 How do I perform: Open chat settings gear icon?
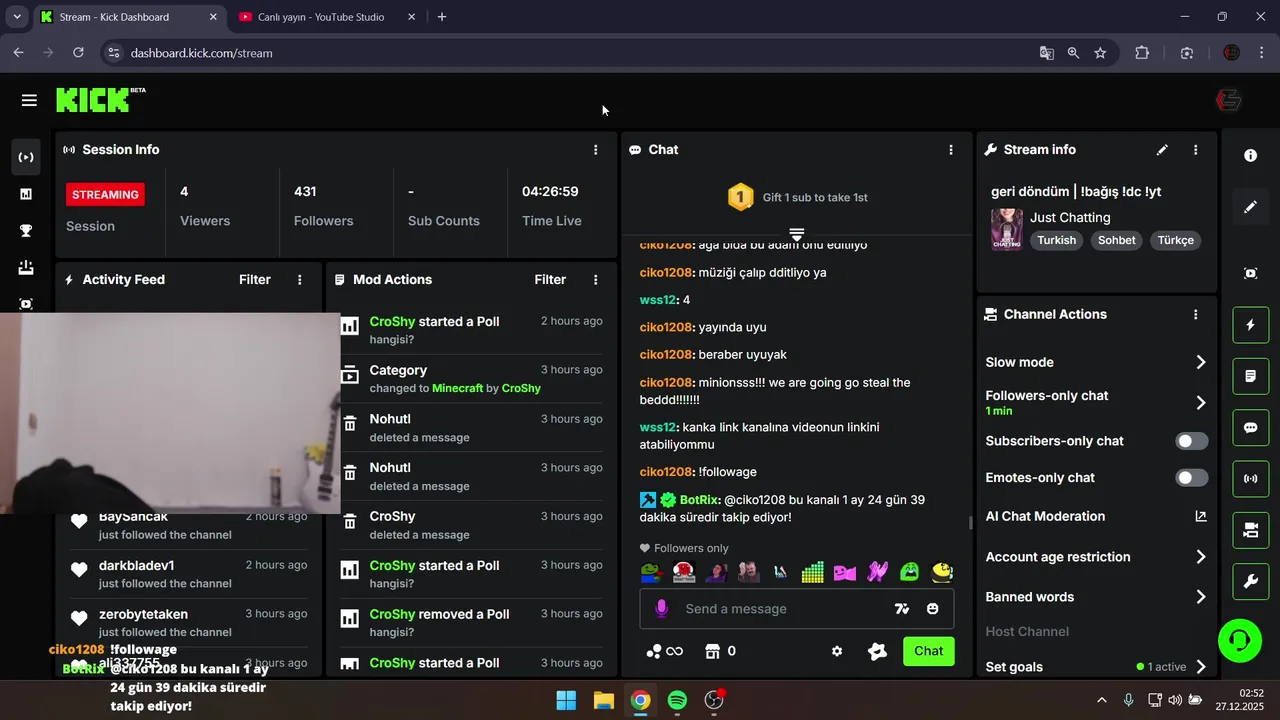tap(837, 651)
